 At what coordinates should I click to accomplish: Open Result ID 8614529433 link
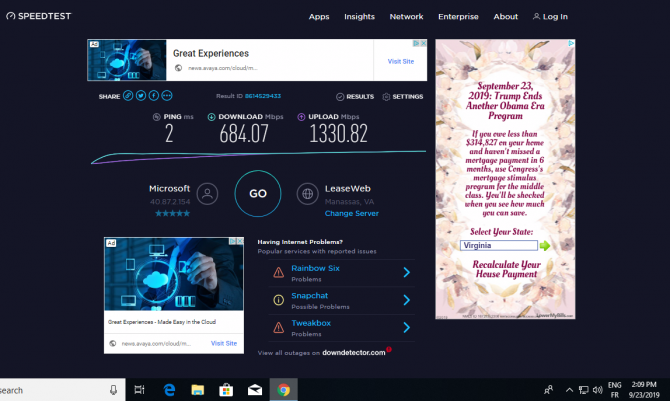(263, 96)
